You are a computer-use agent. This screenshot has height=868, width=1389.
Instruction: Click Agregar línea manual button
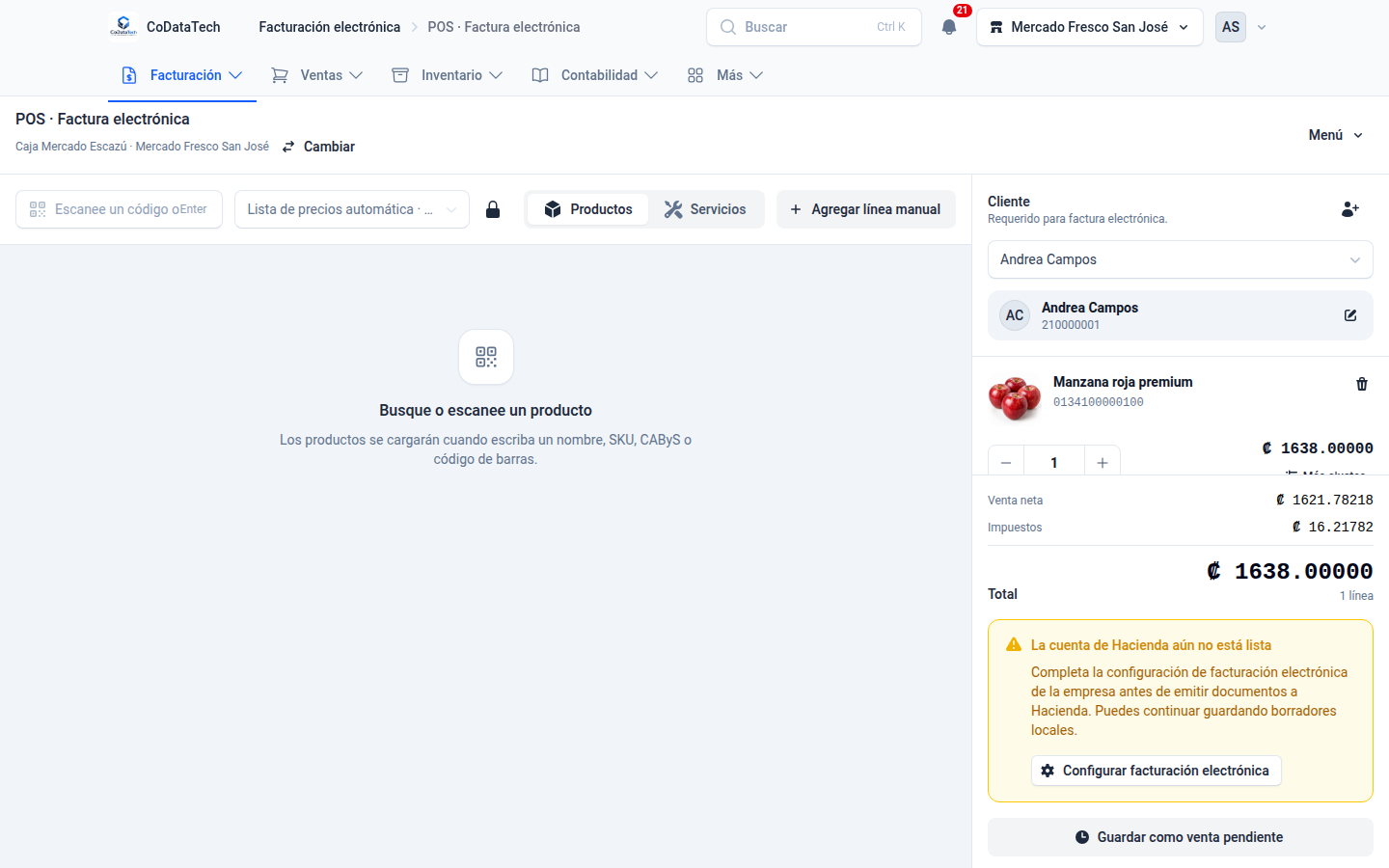click(866, 209)
